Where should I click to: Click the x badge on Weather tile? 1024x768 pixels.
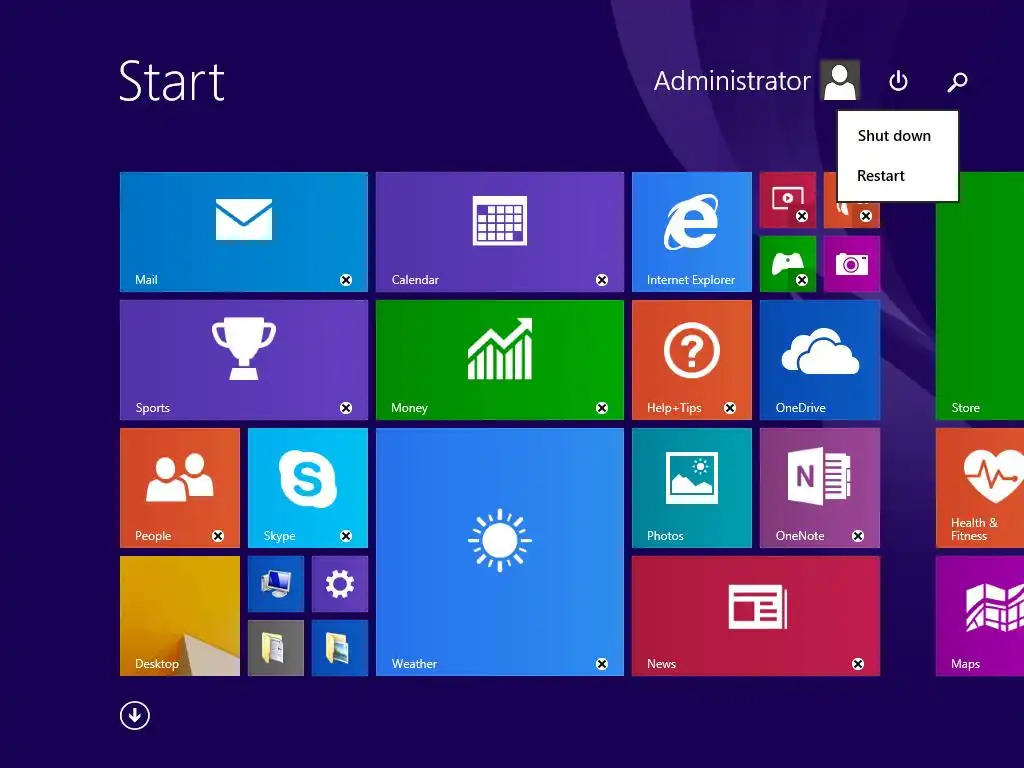coord(602,664)
